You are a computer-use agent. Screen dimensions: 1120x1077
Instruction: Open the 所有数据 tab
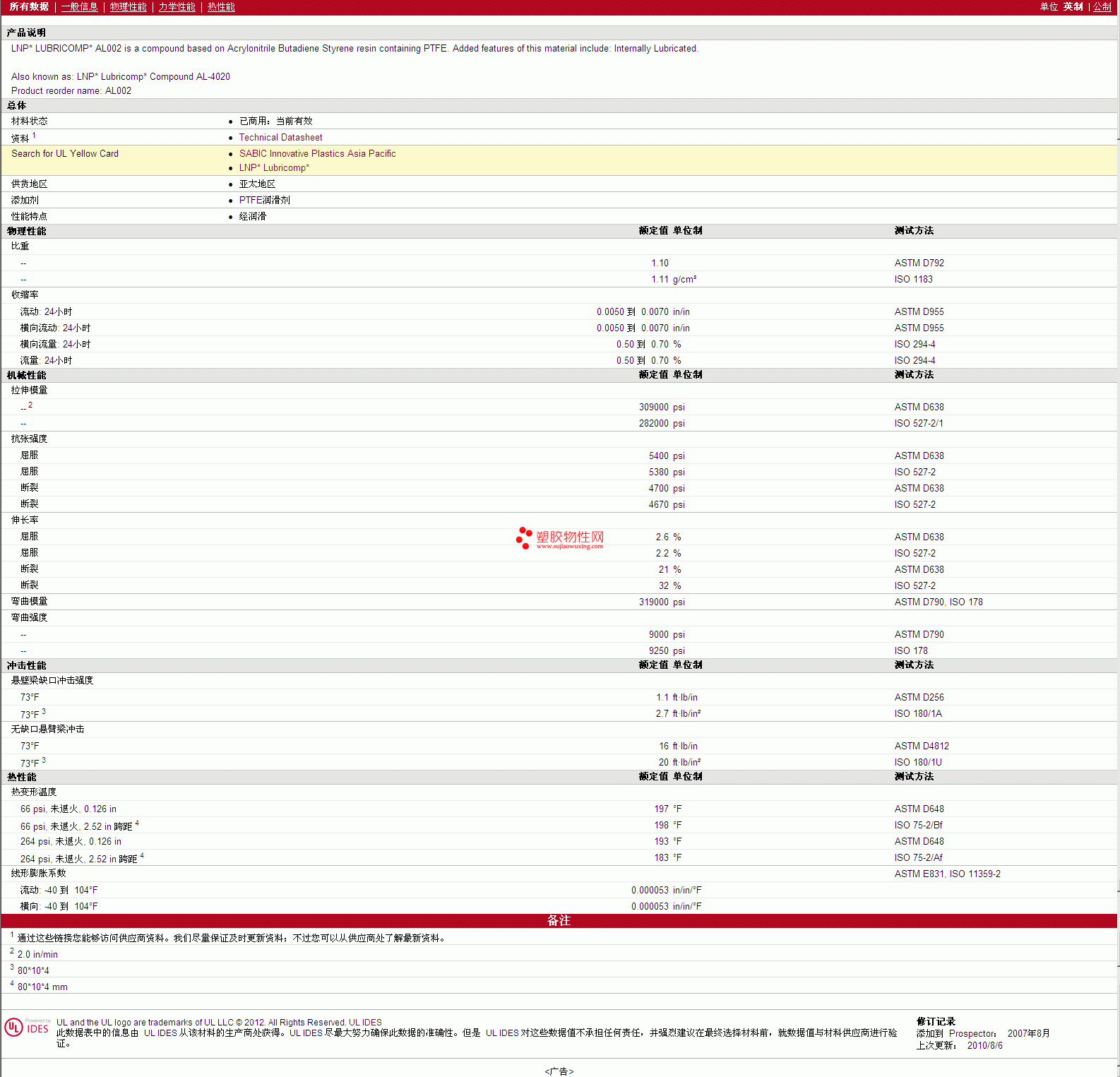point(29,7)
